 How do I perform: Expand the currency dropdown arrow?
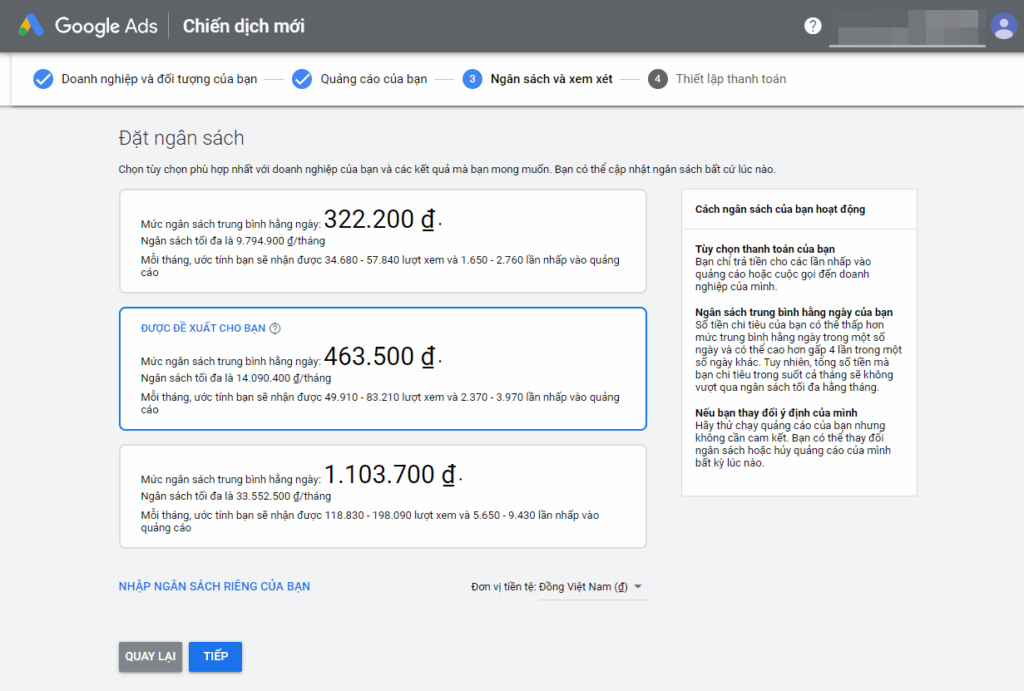click(638, 586)
